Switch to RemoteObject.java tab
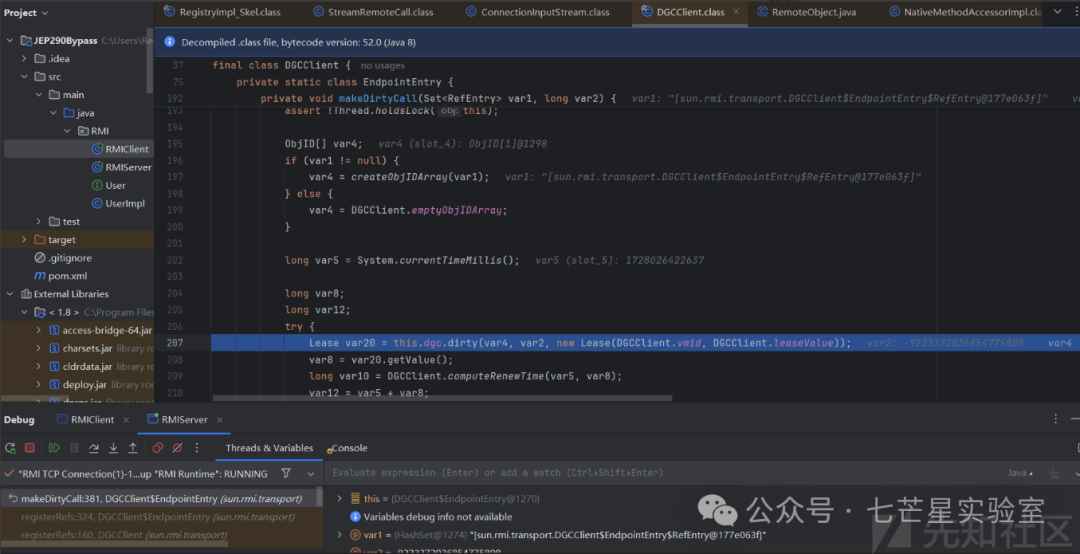 pyautogui.click(x=807, y=12)
